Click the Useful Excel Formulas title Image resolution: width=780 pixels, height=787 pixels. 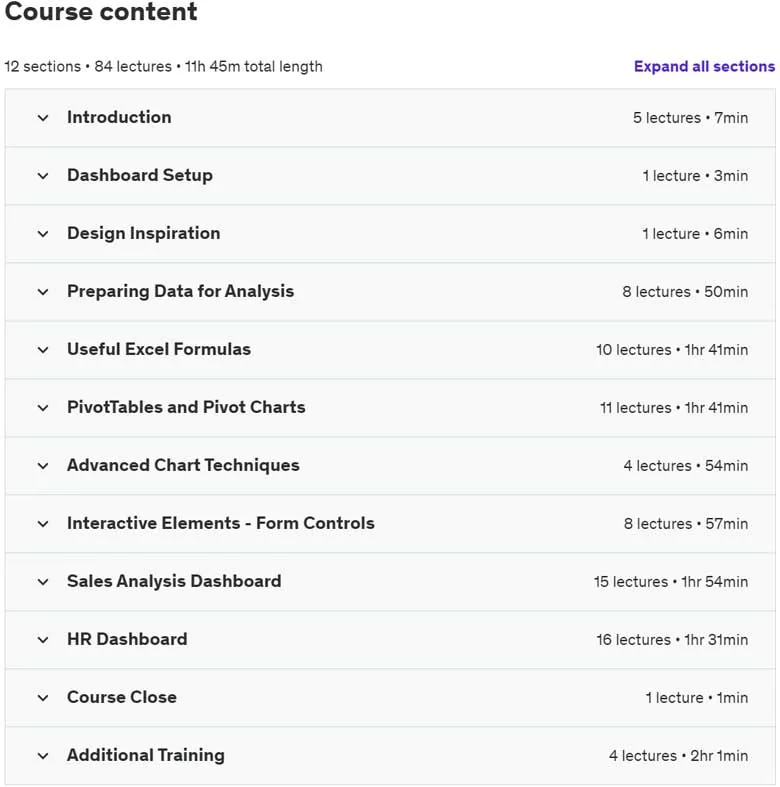159,349
